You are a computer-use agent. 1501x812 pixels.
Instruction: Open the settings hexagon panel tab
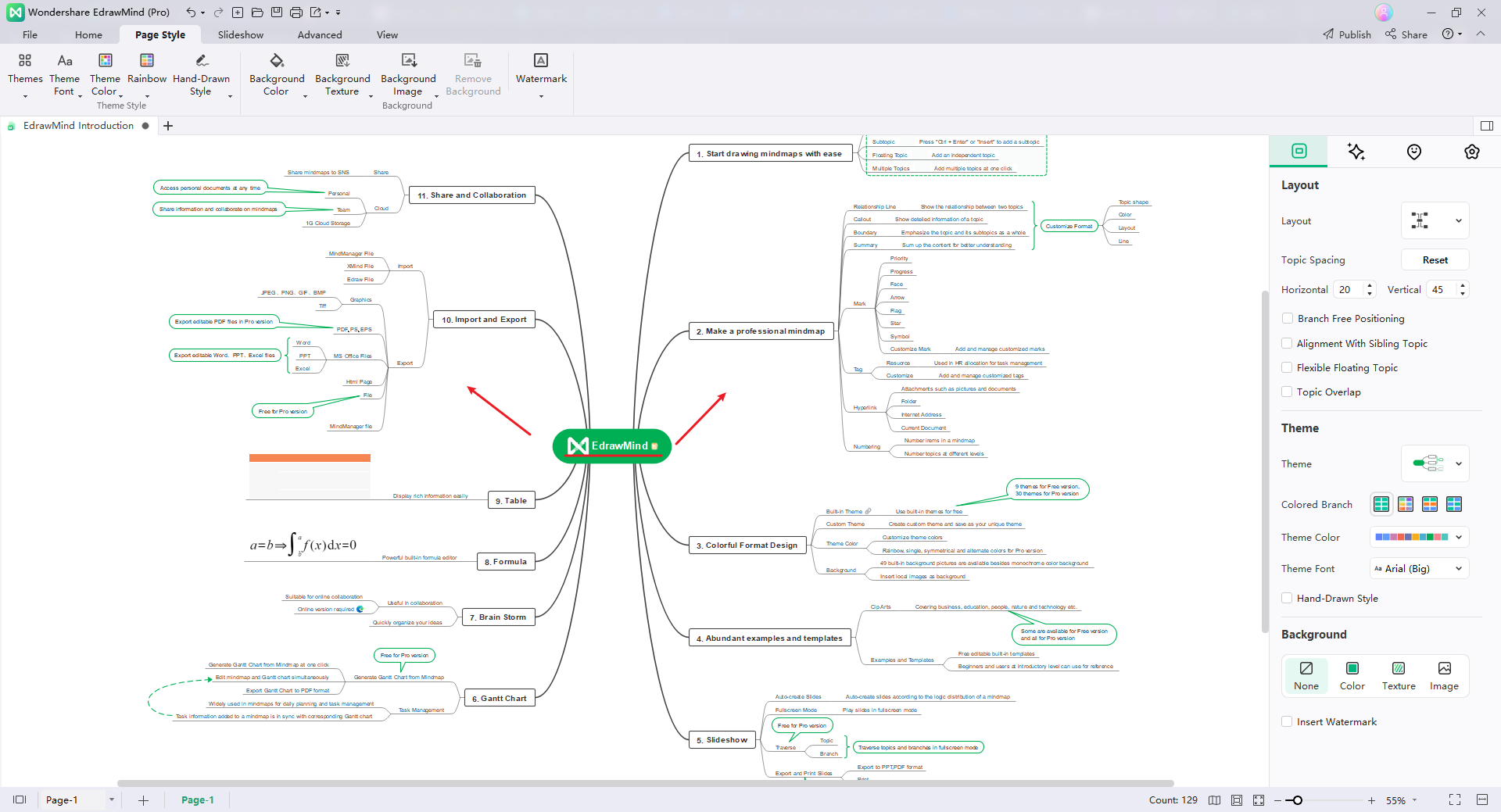pyautogui.click(x=1472, y=152)
